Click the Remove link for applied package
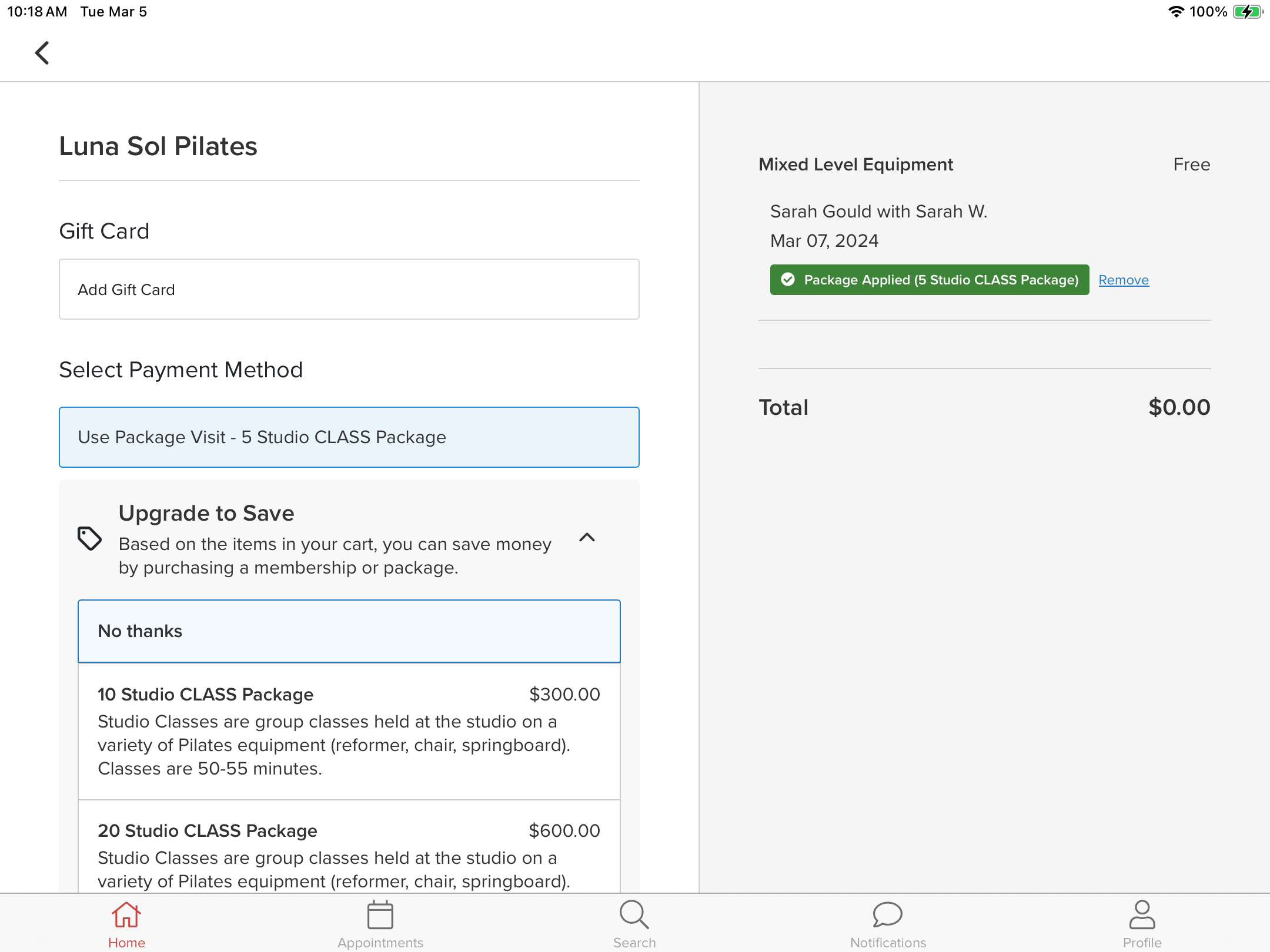1270x952 pixels. pyautogui.click(x=1123, y=280)
